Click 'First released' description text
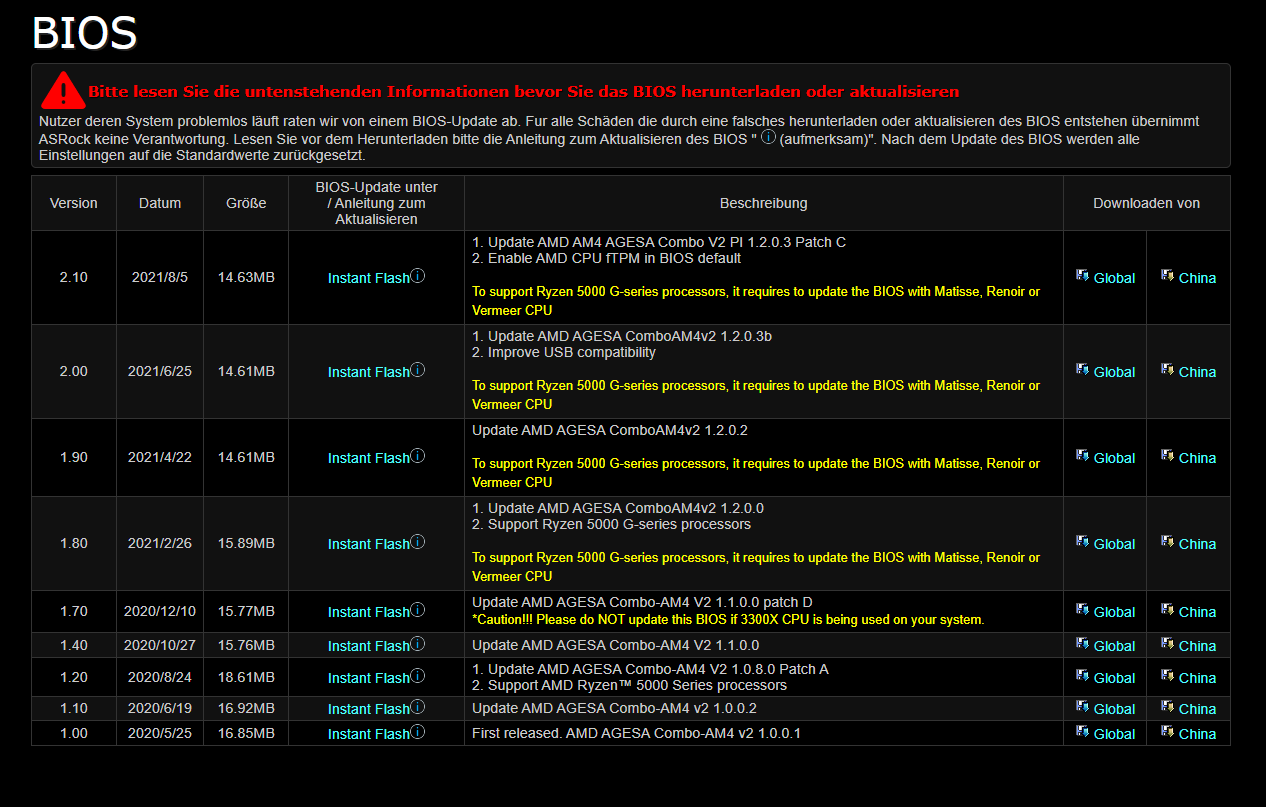The height and width of the screenshot is (807, 1266). pyautogui.click(x=636, y=733)
